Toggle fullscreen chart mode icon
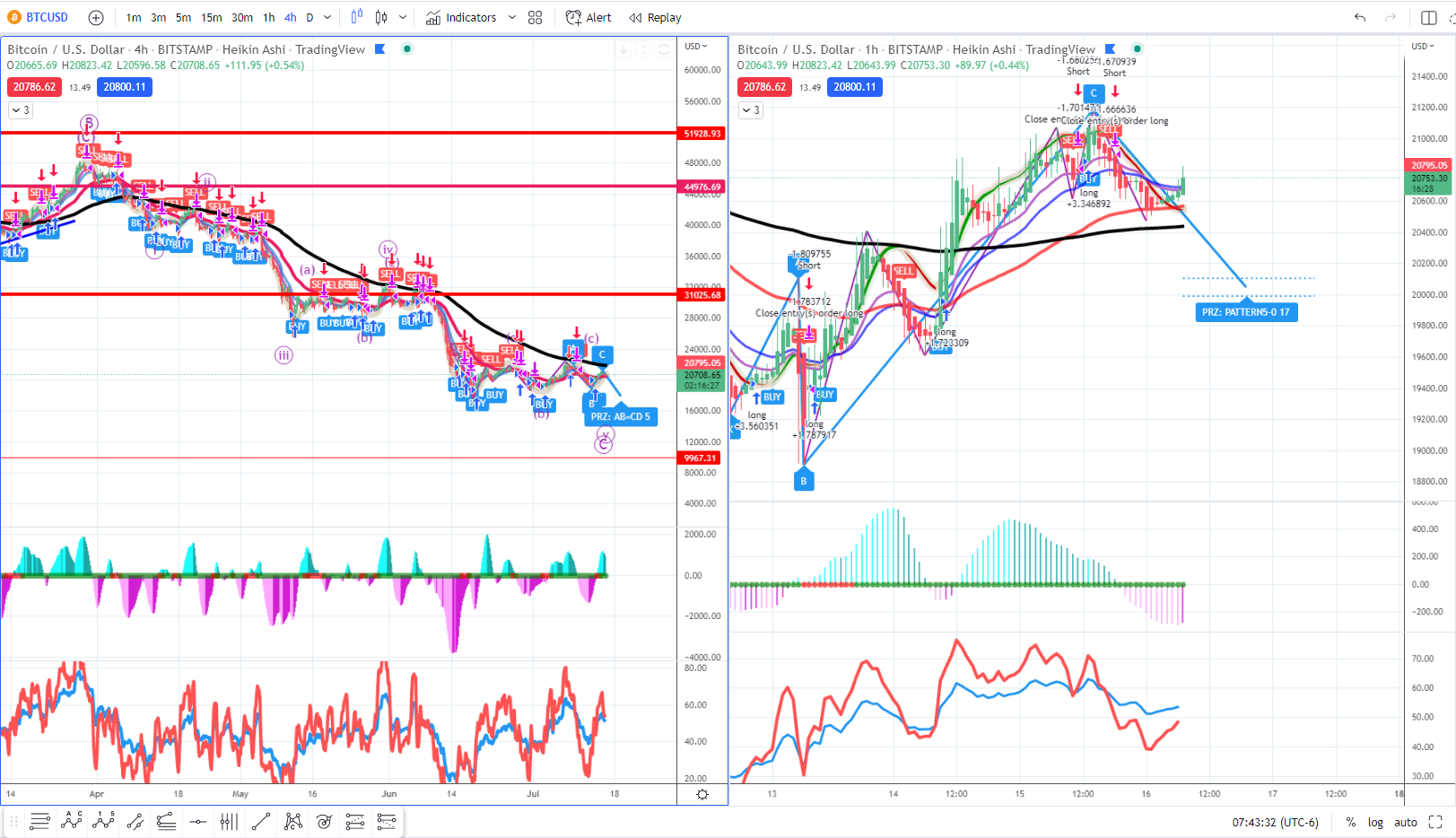Image resolution: width=1456 pixels, height=838 pixels. (x=1435, y=822)
